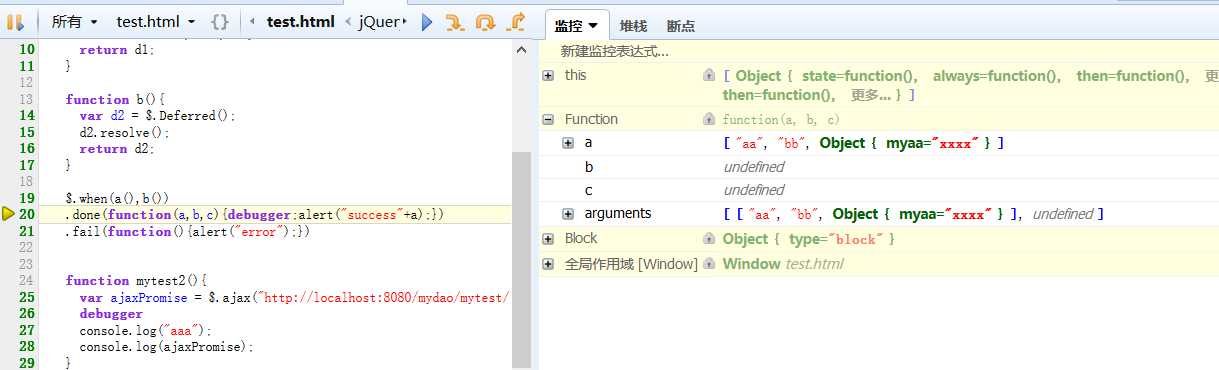Click the undefined value of variable c
Viewport: 1219px width, 370px height.
coord(753,190)
